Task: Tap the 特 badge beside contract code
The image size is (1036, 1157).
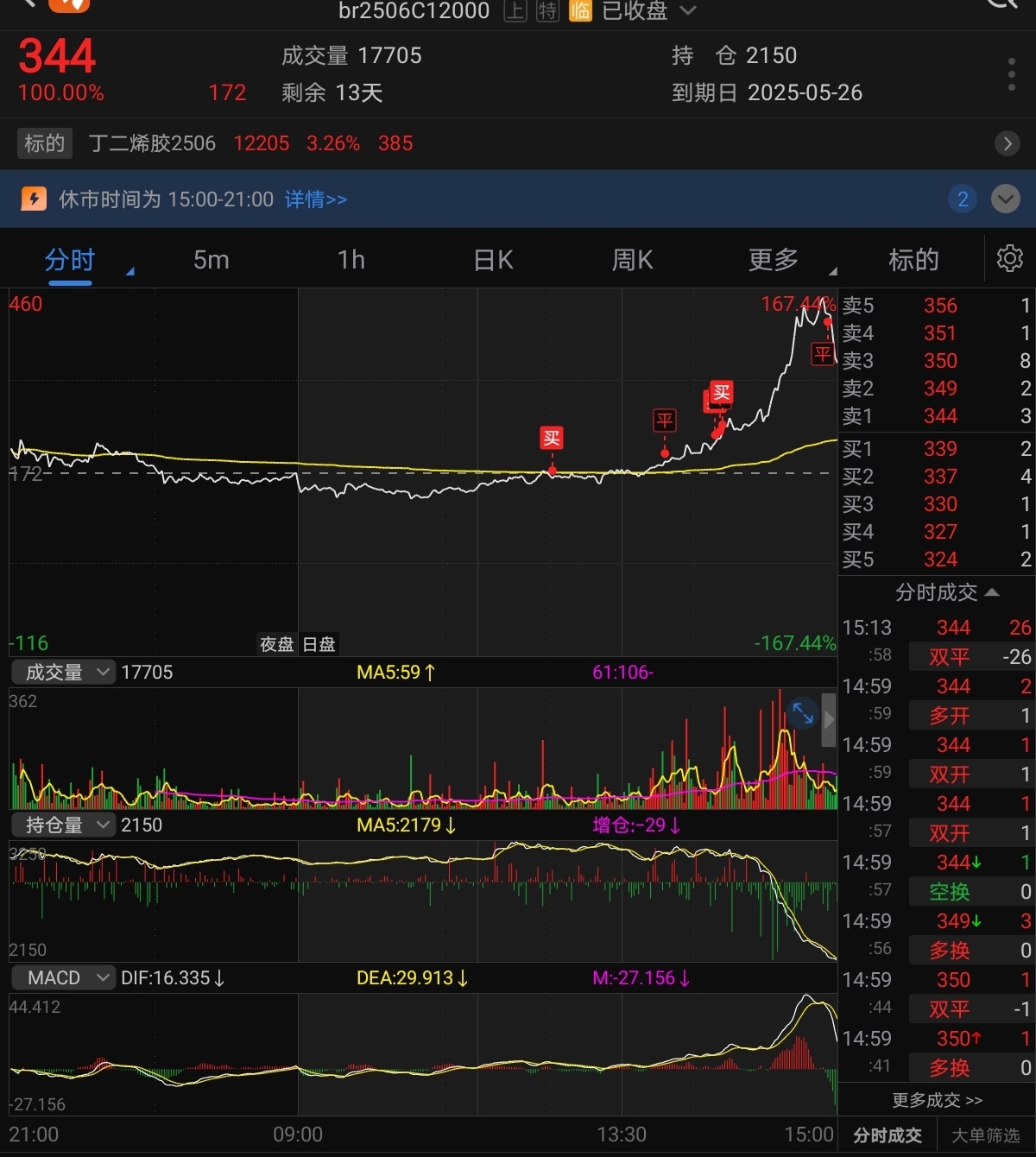Action: tap(547, 10)
